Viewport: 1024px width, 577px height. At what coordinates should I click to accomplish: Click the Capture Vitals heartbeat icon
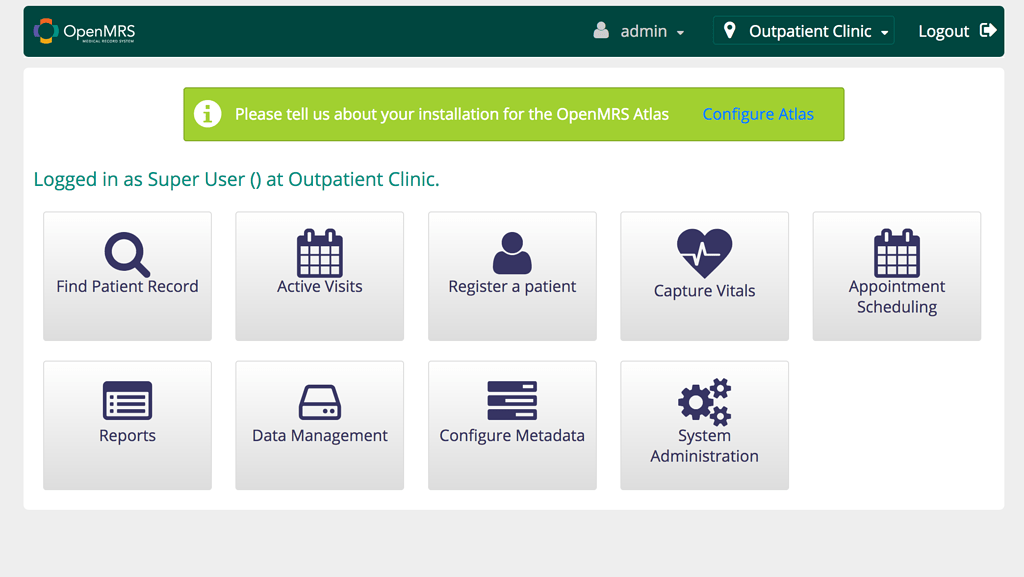704,254
